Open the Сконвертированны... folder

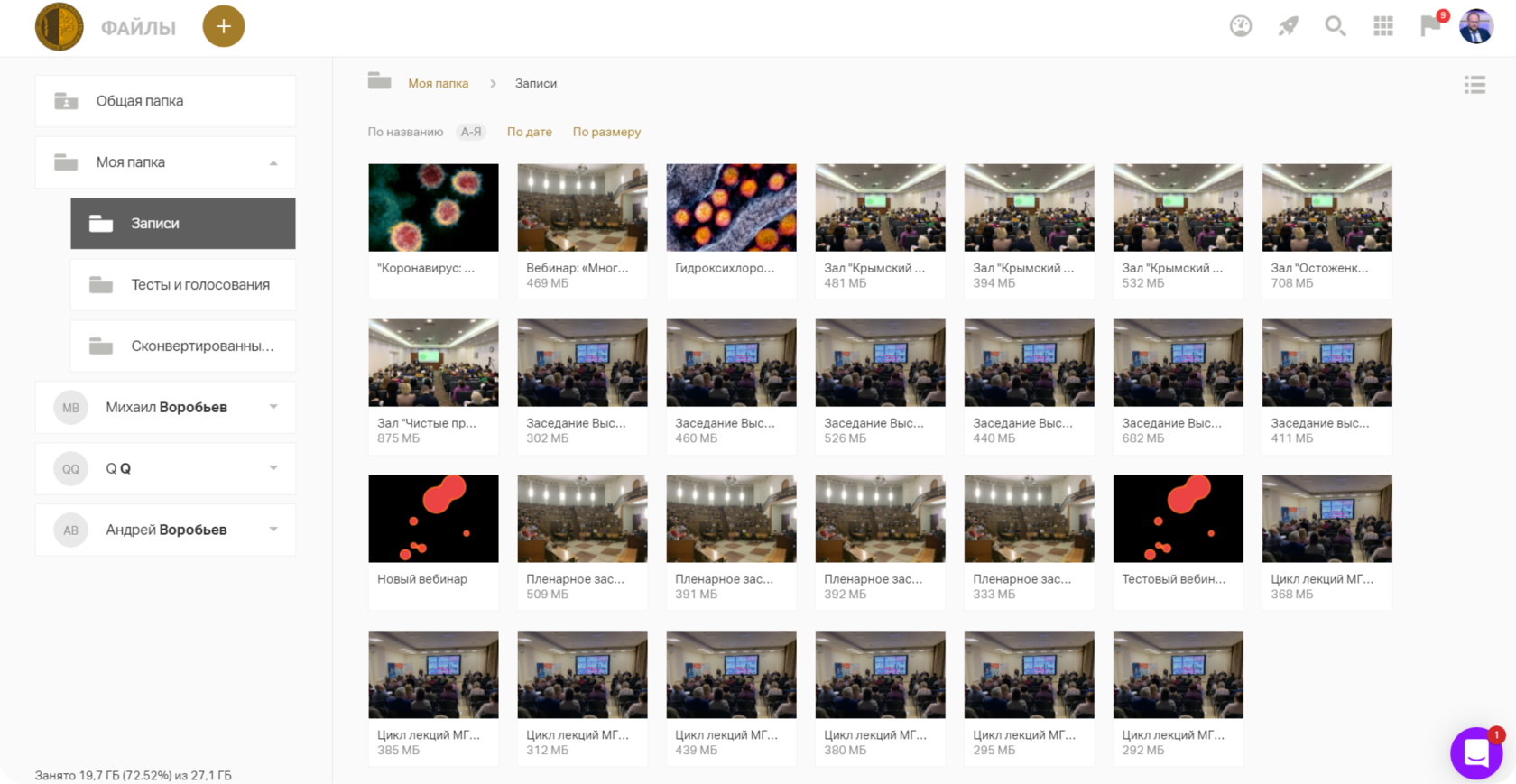[x=182, y=346]
